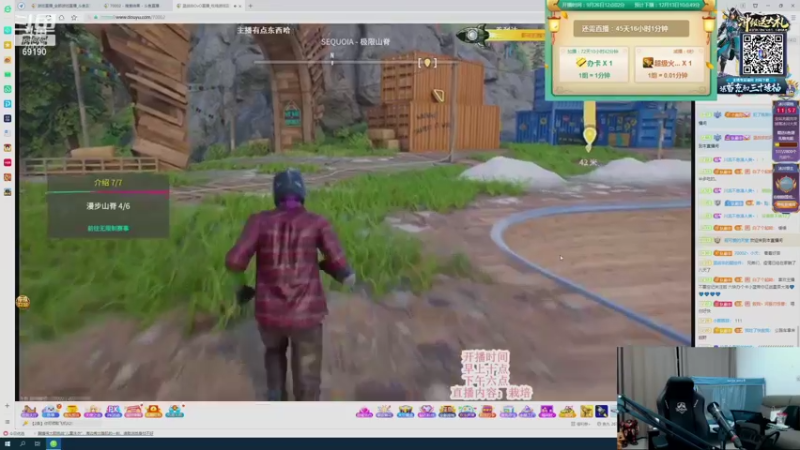Screen dimensions: 800x450
Task: Open a new browser tab with plus
Action: (251, 6)
